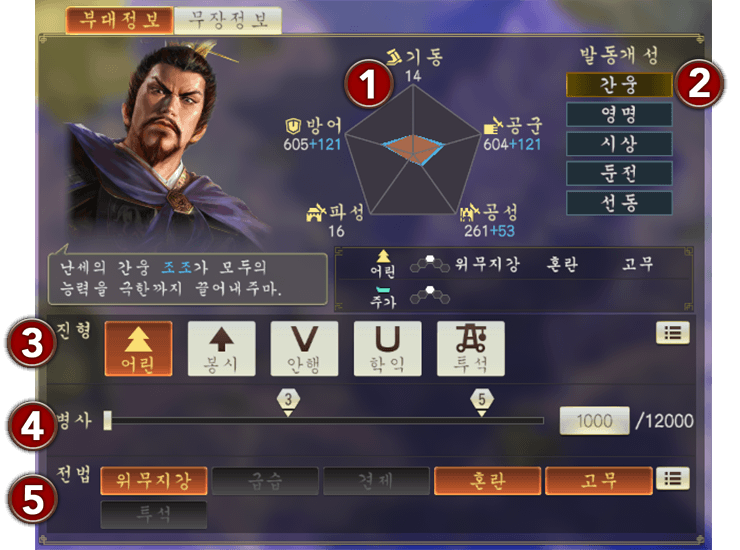This screenshot has width=740, height=550.
Task: Open the formation list icon
Action: pyautogui.click(x=673, y=333)
